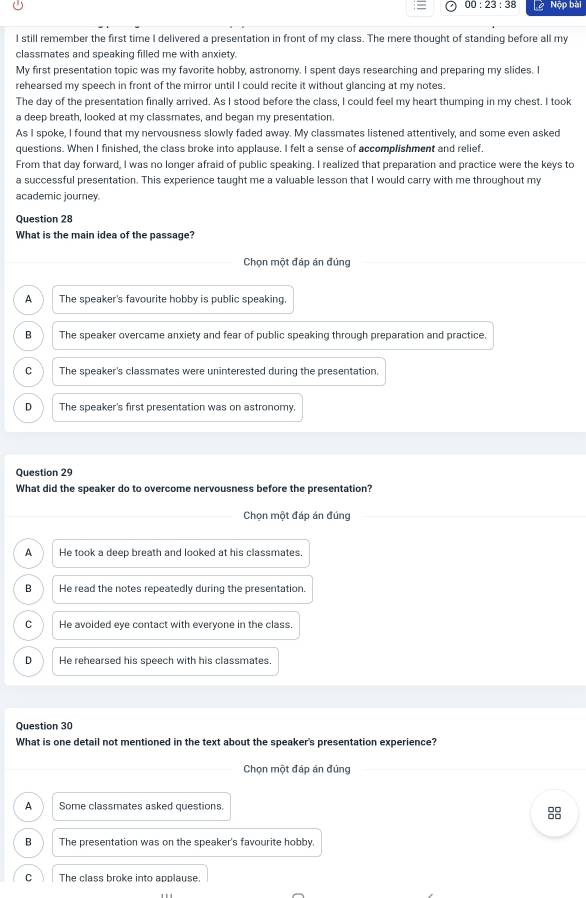Click 'The speaker overcame anxiety' answer text
The width and height of the screenshot is (586, 898).
tap(273, 335)
